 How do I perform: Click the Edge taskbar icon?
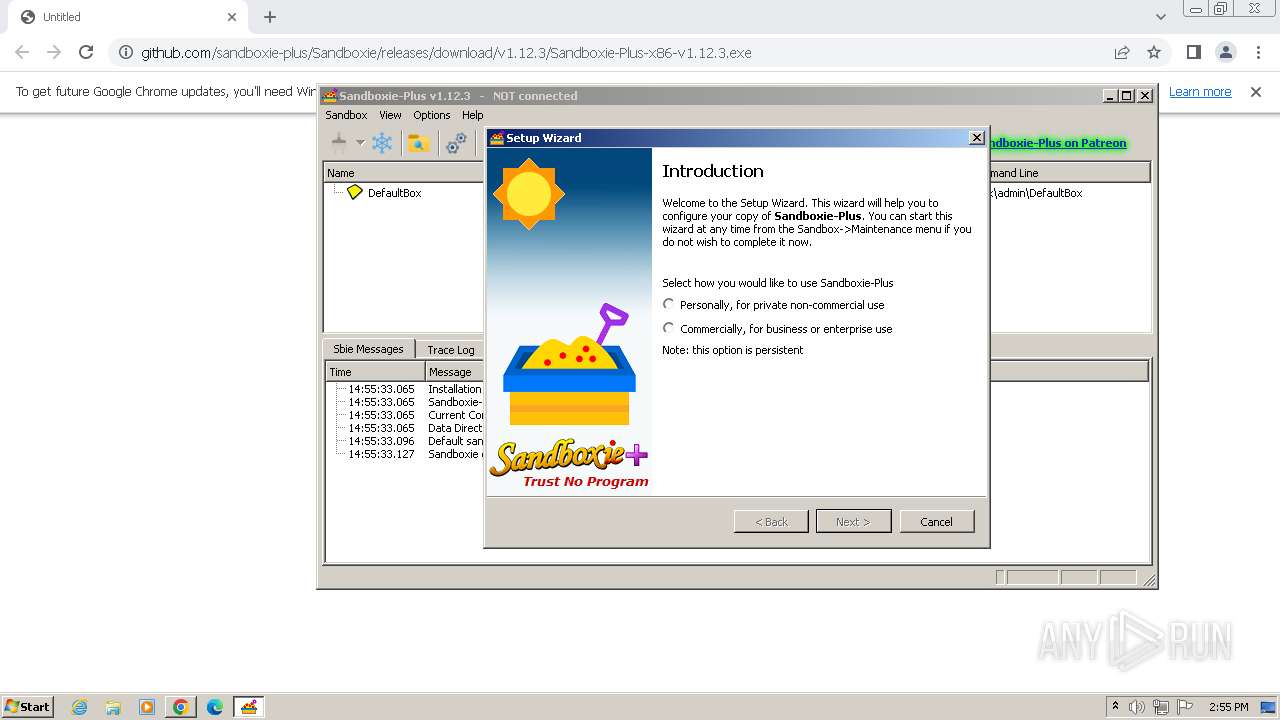tap(215, 707)
